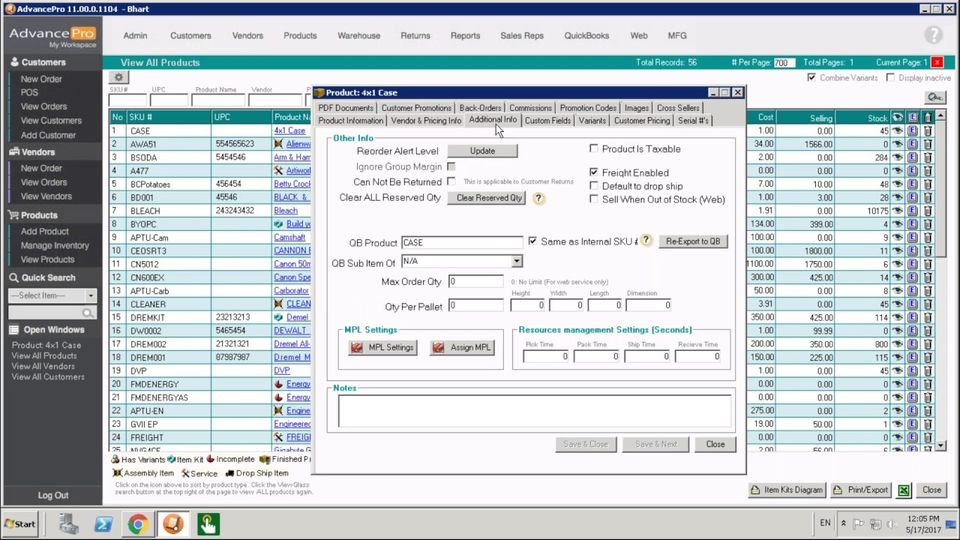Uncheck Same as Internal SKU checkbox
960x540 pixels.
point(533,241)
